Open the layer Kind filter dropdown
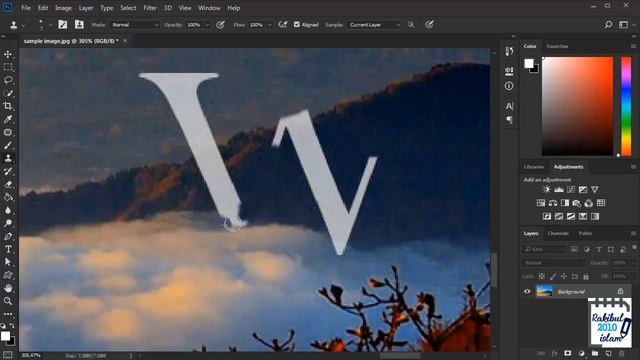The height and width of the screenshot is (360, 640). (x=544, y=249)
